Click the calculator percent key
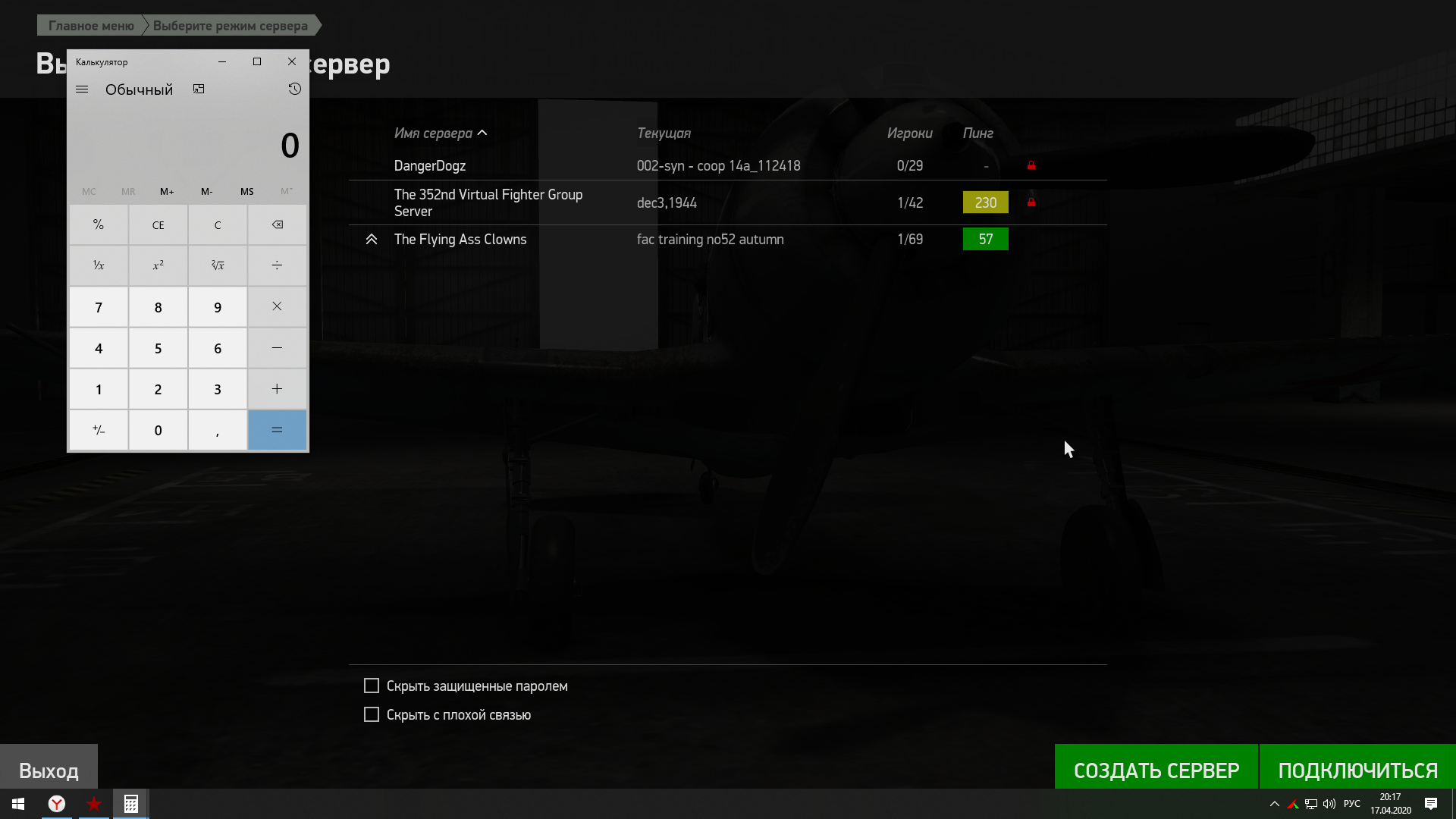 click(99, 224)
